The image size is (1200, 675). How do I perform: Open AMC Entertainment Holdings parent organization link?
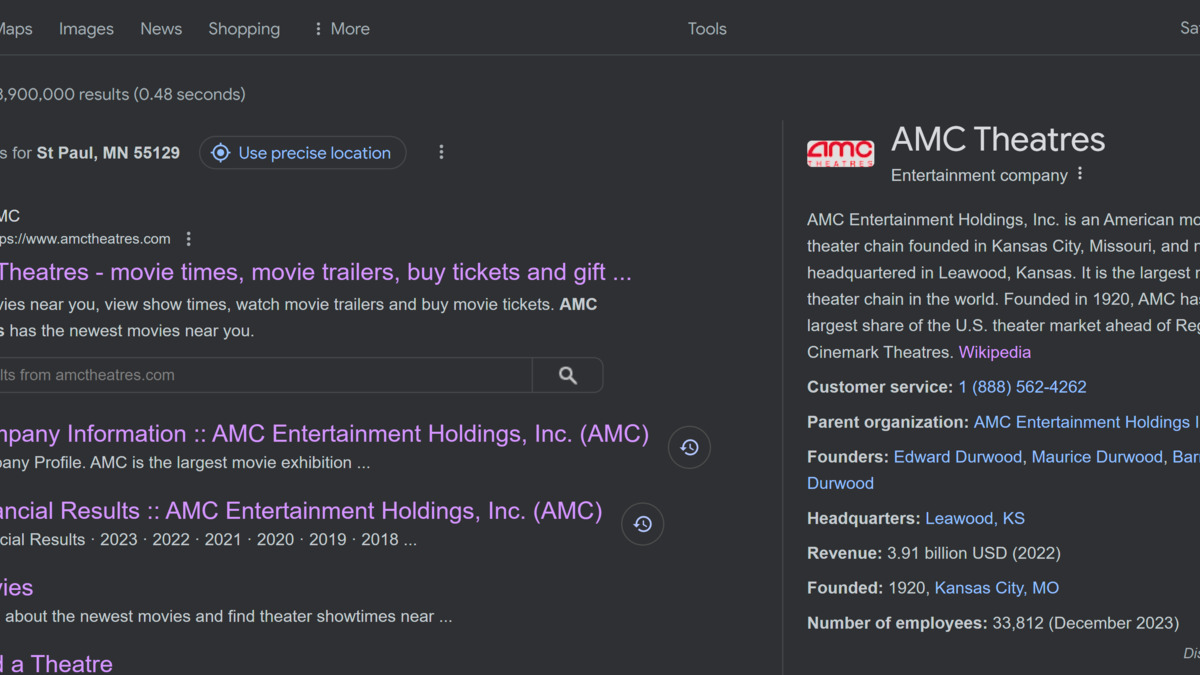point(1086,422)
